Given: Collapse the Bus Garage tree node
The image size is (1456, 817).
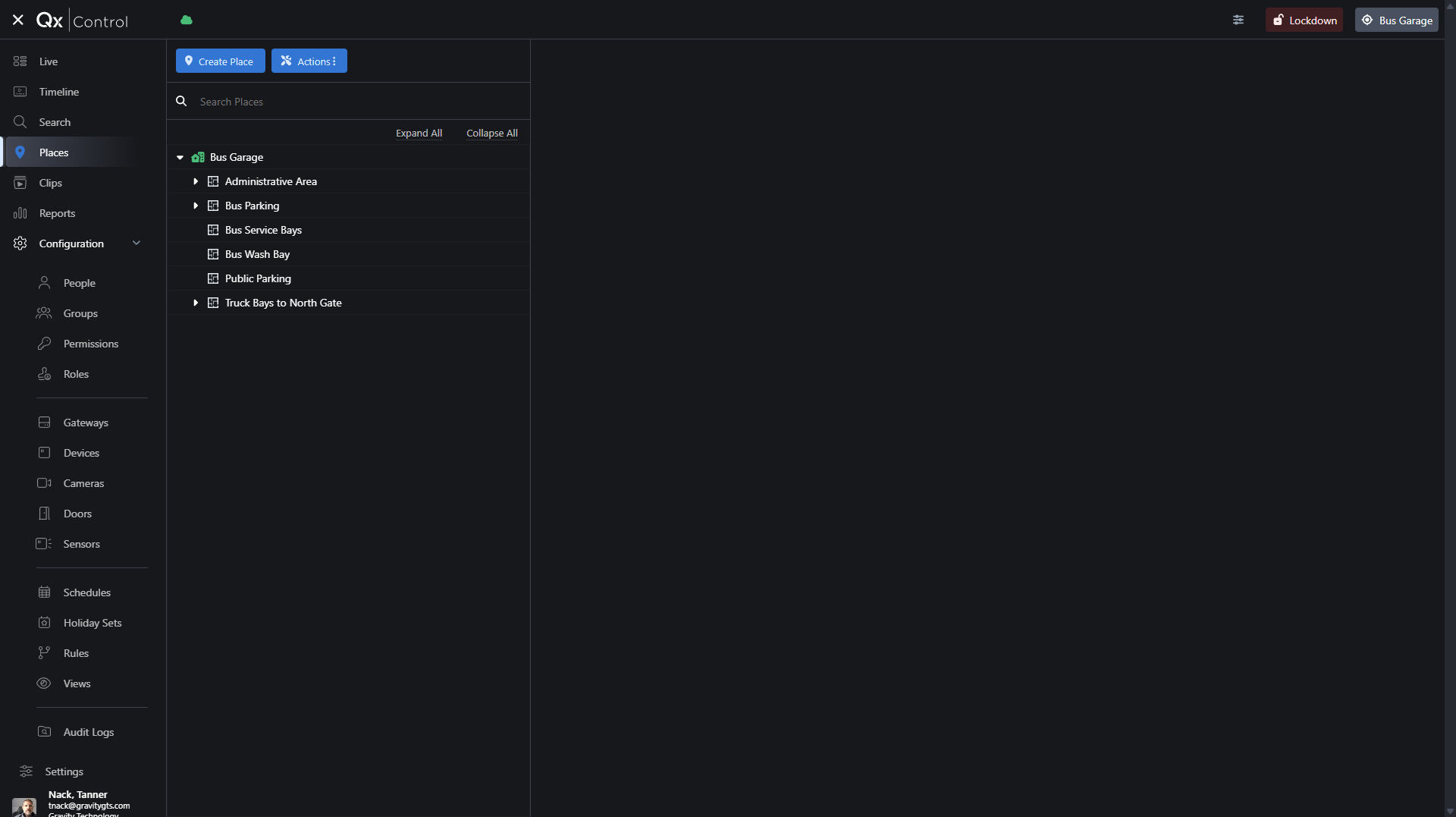Looking at the screenshot, I should tap(180, 158).
